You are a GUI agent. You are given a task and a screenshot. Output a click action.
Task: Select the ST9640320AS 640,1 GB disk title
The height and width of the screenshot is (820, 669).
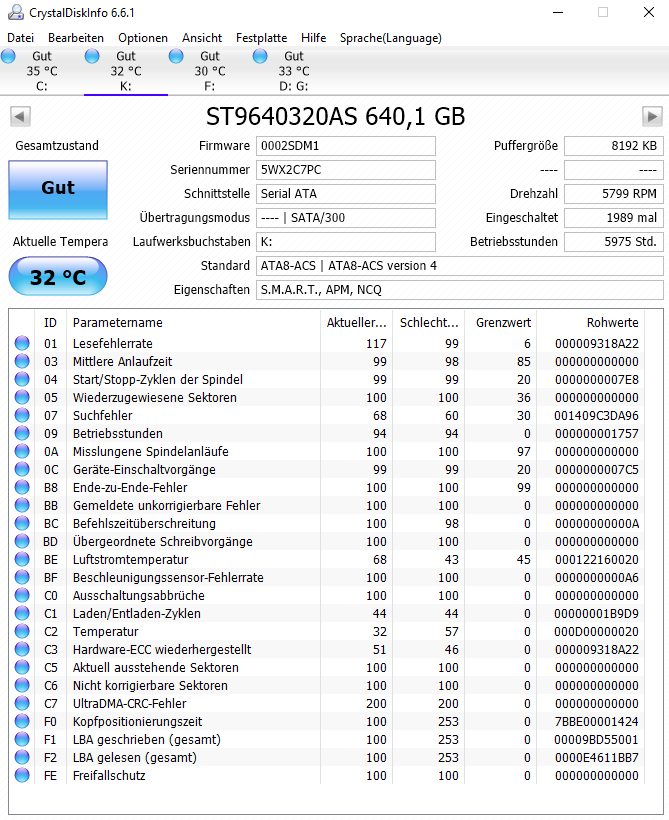tap(335, 117)
